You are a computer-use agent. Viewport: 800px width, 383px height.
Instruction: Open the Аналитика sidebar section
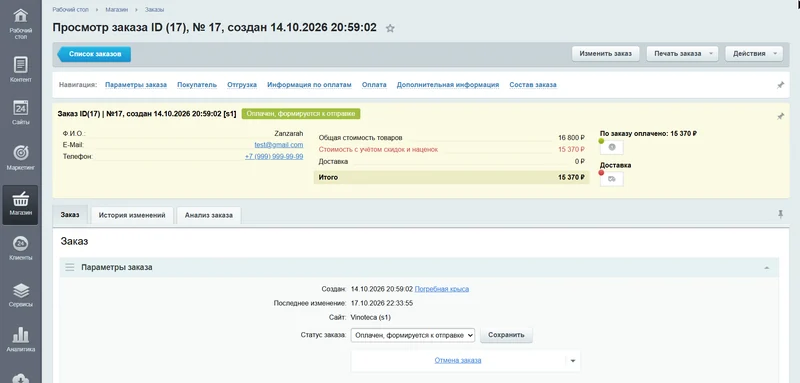click(20, 340)
